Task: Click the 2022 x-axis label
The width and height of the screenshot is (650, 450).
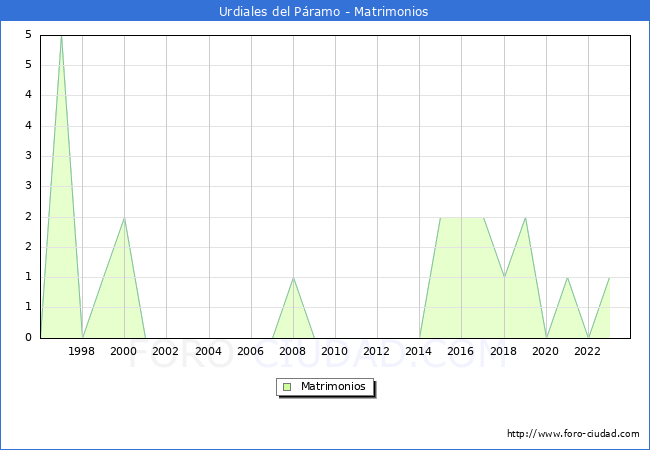Action: (587, 351)
